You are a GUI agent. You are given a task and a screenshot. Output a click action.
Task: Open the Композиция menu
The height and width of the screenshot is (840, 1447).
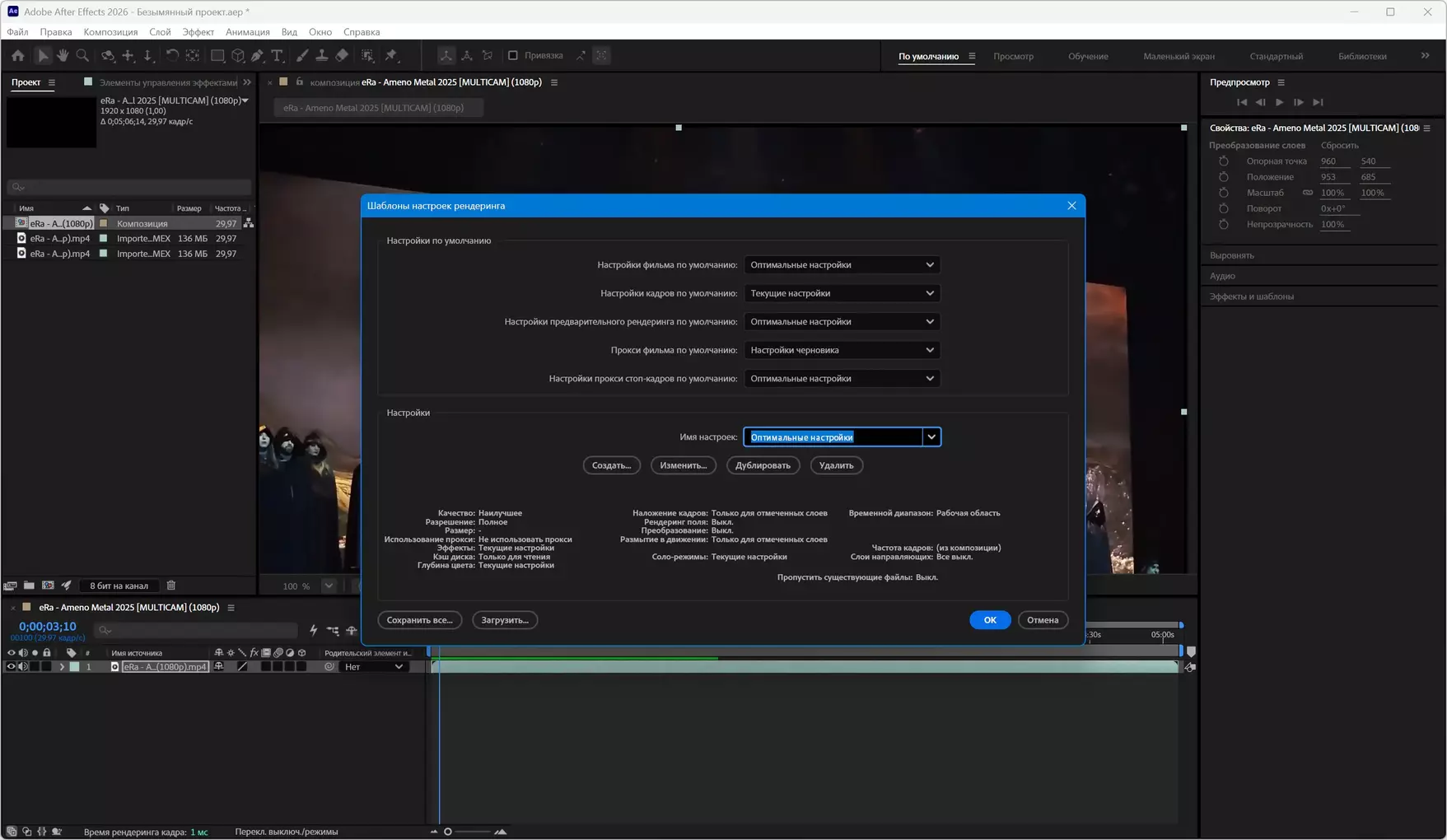click(x=110, y=32)
